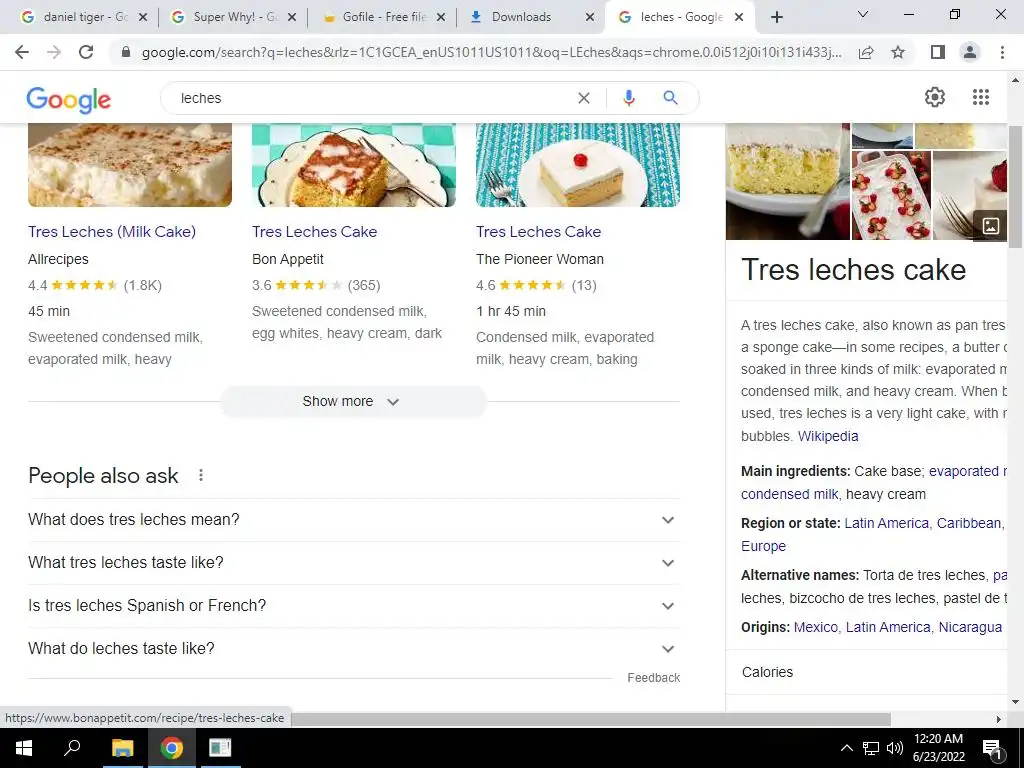Go to Google homepage logo
1024x768 pixels.
point(69,99)
